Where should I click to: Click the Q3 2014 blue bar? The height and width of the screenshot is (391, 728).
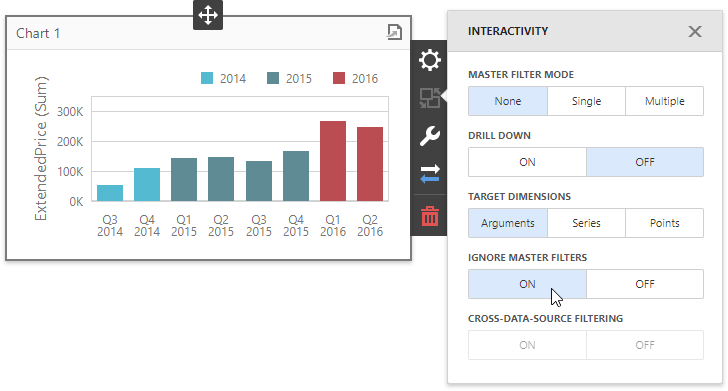pos(110,193)
